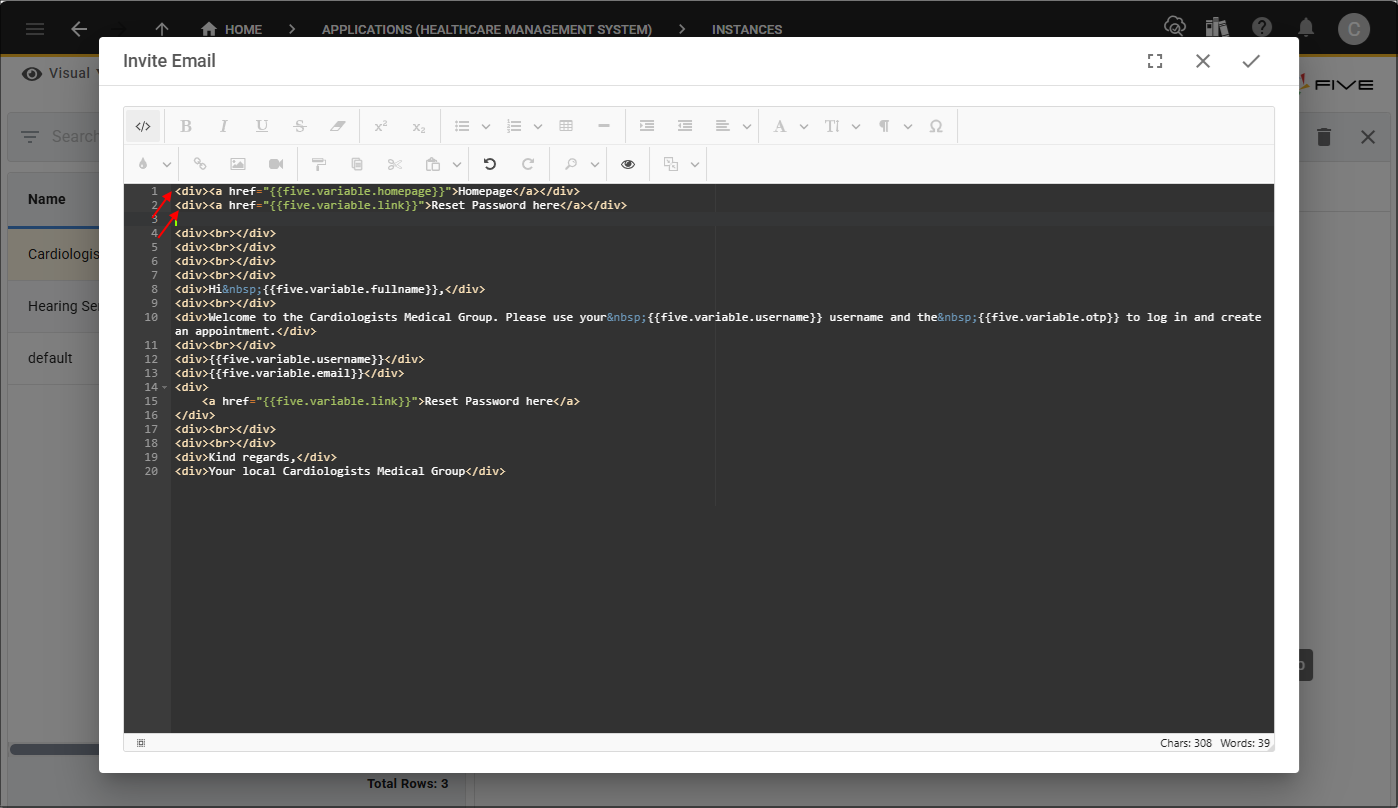
Task: Click the small icon in editor status bar
Action: tap(141, 743)
